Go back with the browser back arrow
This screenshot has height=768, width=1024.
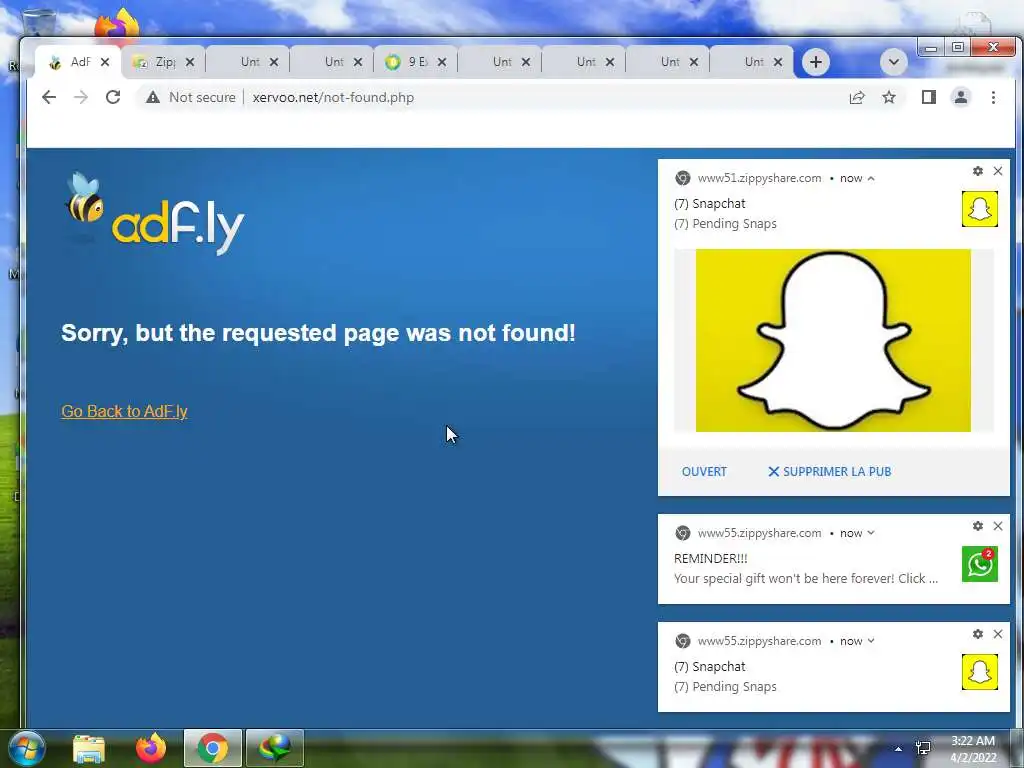[49, 97]
